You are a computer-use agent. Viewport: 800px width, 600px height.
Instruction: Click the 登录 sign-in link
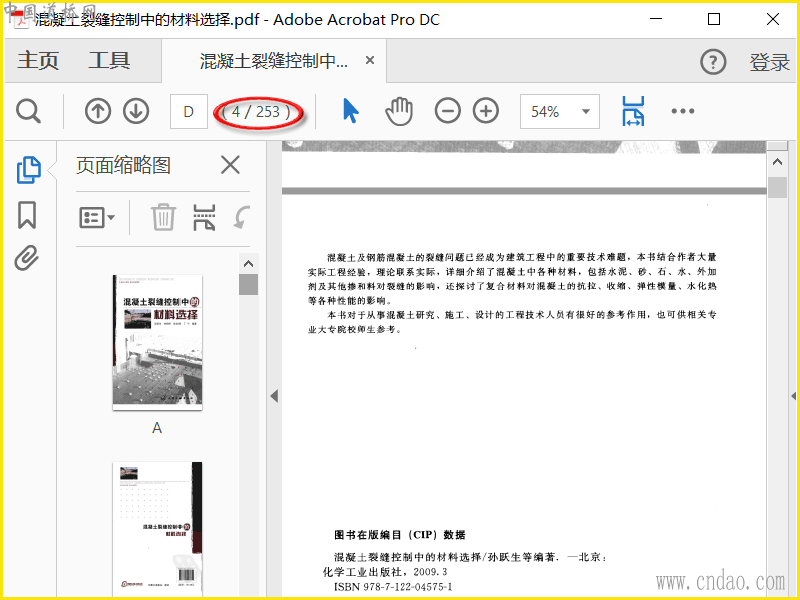pyautogui.click(x=769, y=62)
